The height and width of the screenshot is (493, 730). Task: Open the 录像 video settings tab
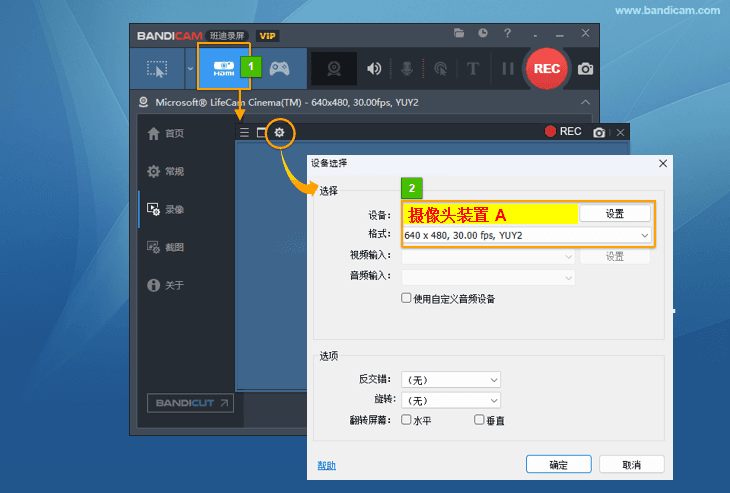pos(166,209)
